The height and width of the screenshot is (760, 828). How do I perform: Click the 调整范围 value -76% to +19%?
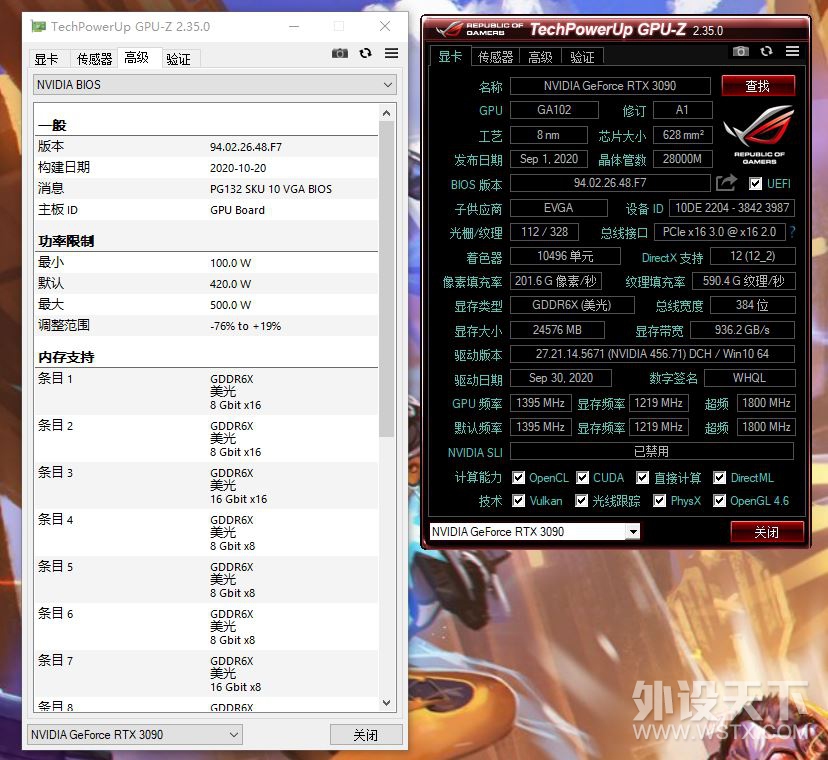(x=246, y=326)
